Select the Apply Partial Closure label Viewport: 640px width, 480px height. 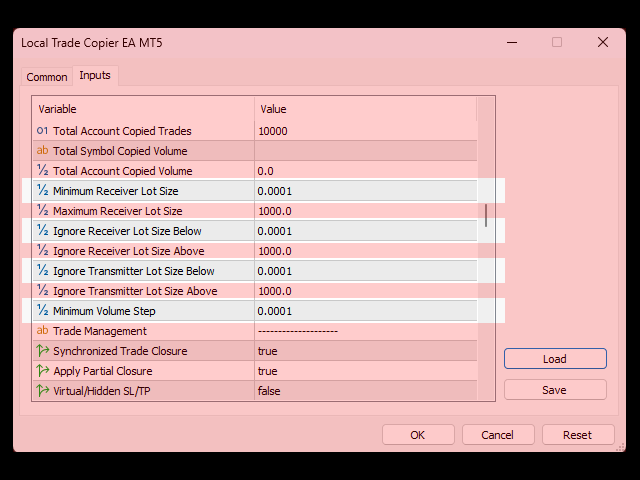pos(102,371)
